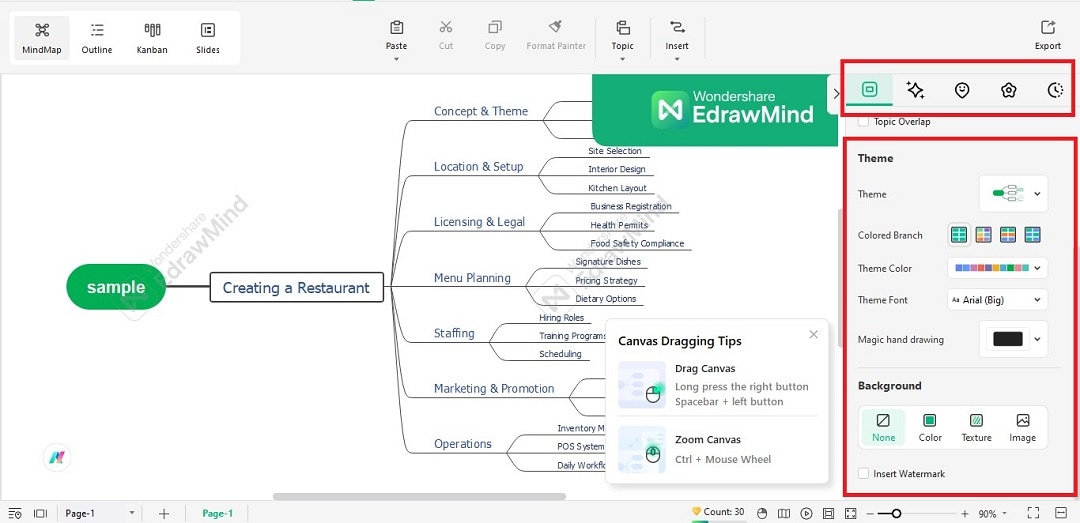Open the clipart flower-badge panel tab
Screen dimensions: 1080x523
click(1009, 90)
